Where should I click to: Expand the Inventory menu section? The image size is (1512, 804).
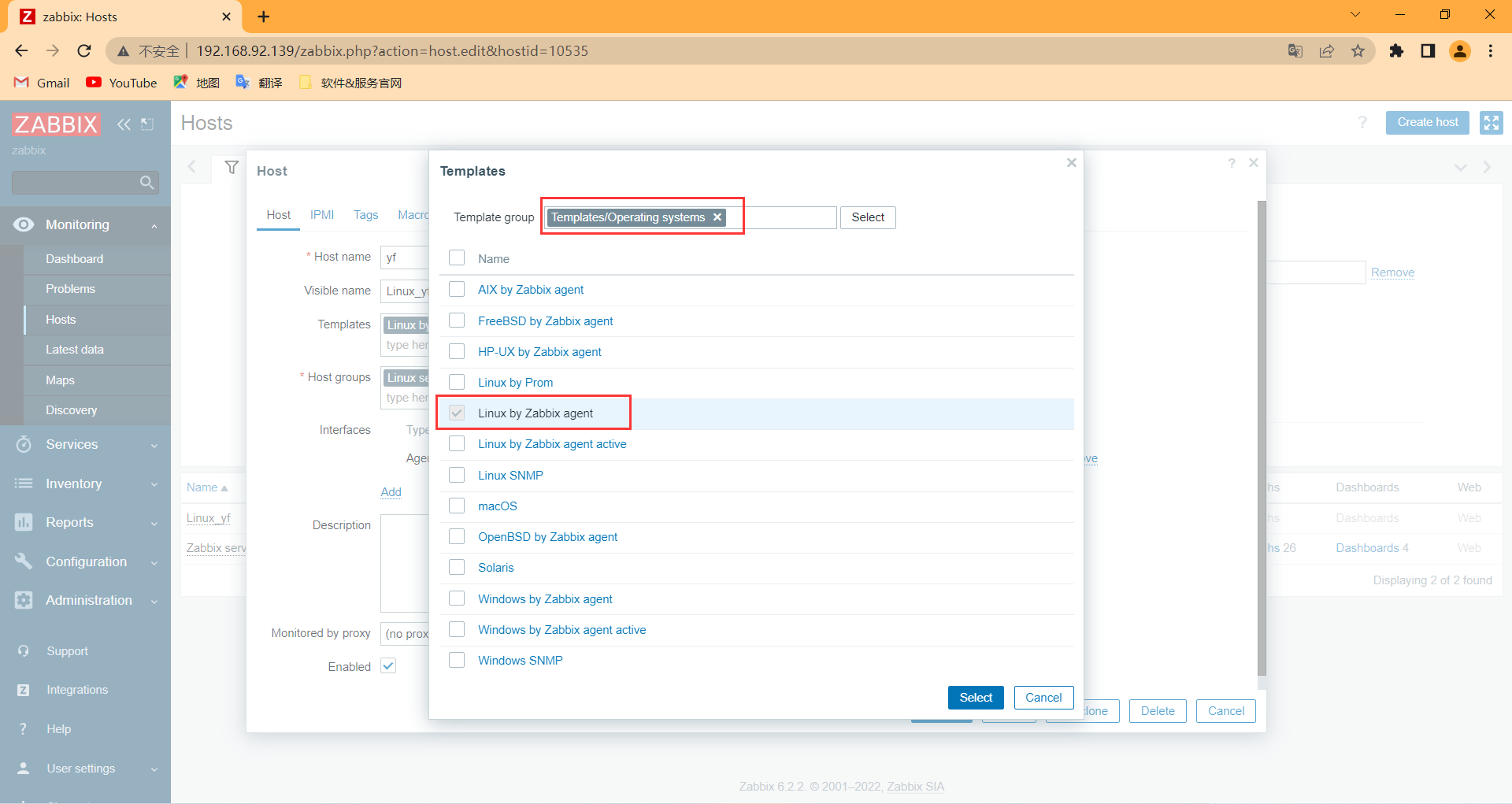[x=154, y=484]
